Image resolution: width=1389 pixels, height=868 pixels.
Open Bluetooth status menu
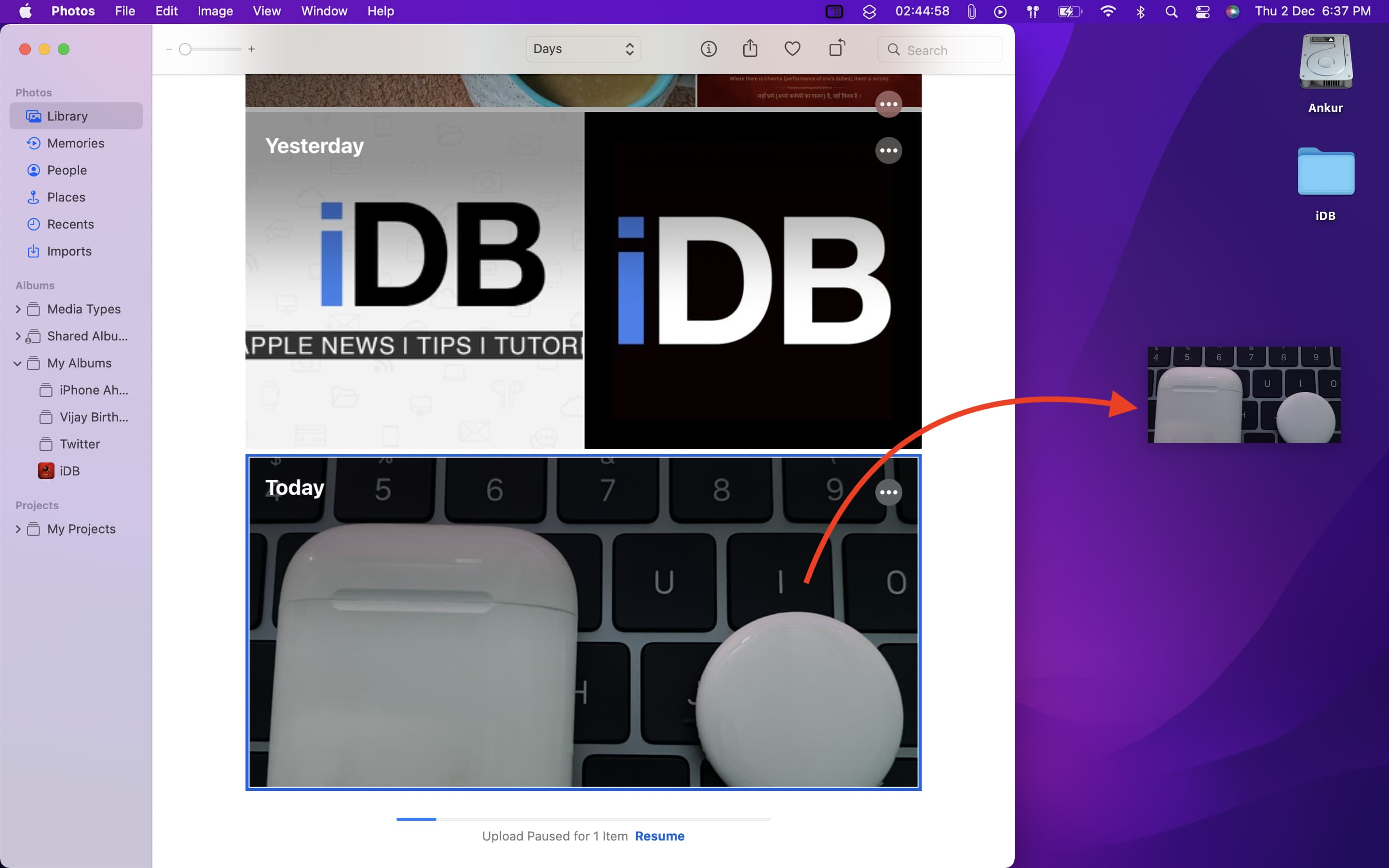1141,12
